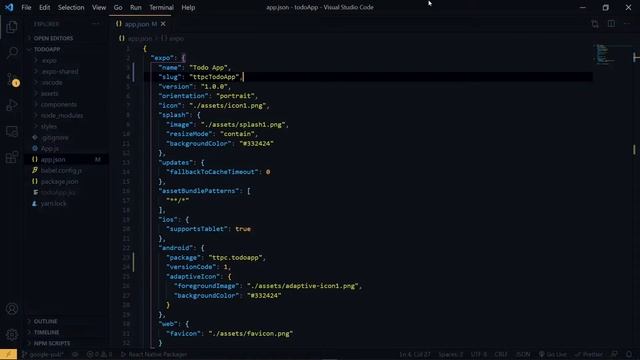
Task: Open the Extensions view
Action: [12, 157]
